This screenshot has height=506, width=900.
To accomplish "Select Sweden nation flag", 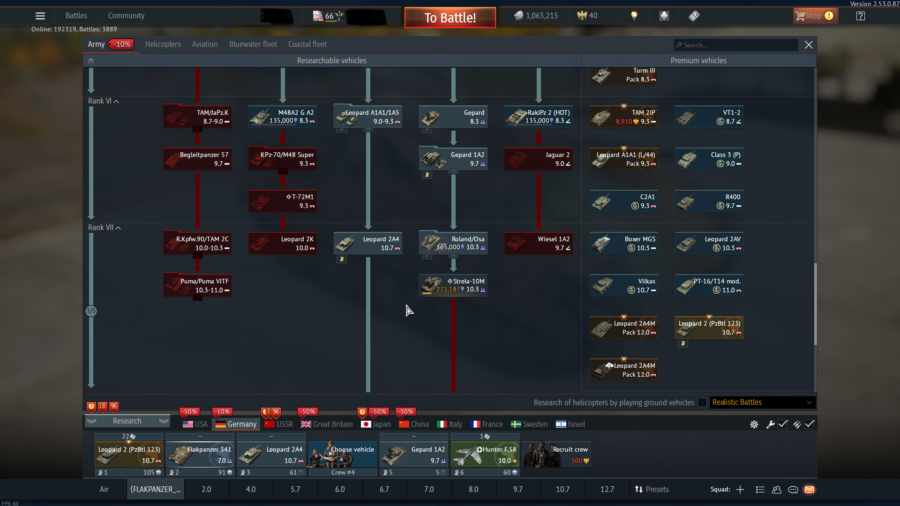I will tap(529, 424).
